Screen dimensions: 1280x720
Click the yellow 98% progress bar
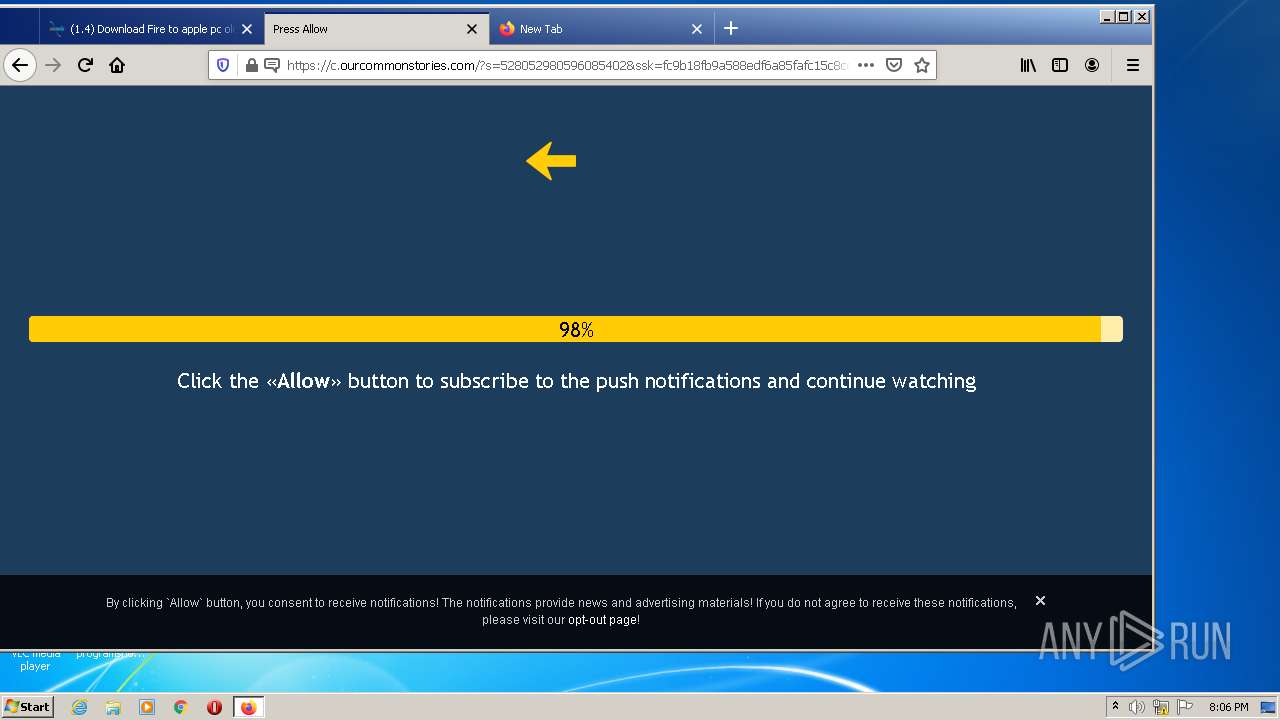click(x=576, y=329)
